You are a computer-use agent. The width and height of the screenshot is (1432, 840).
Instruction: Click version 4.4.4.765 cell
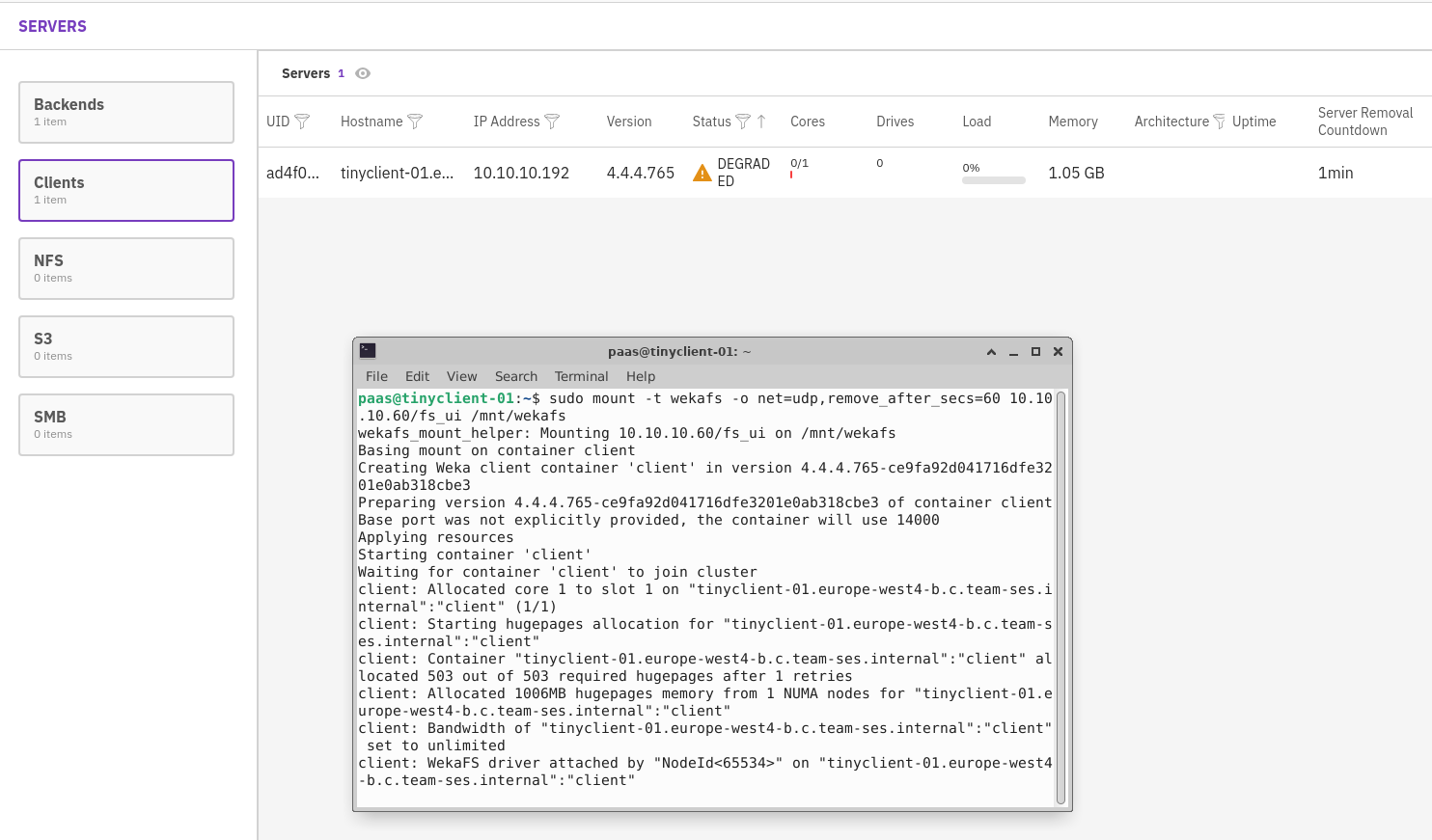tap(641, 173)
